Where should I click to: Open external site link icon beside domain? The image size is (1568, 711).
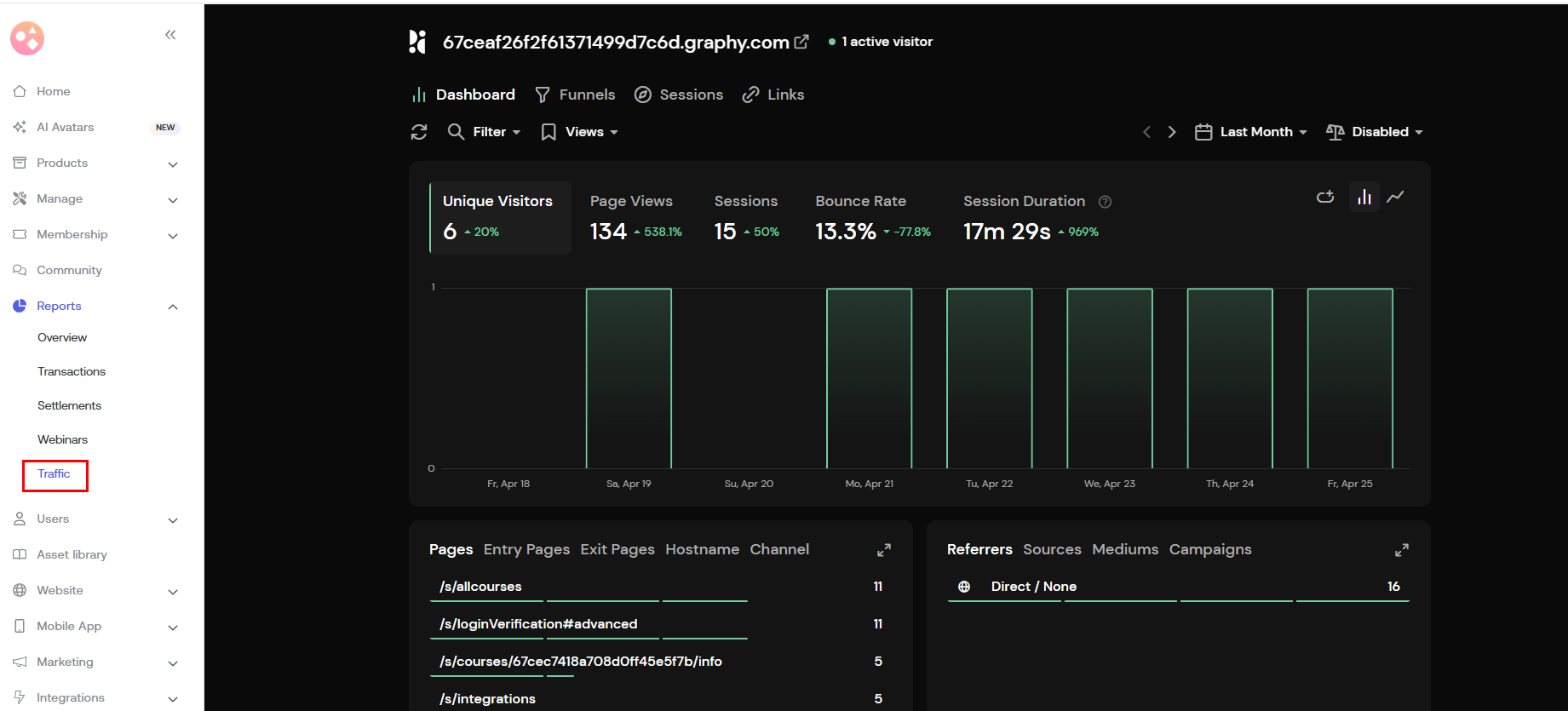click(801, 42)
